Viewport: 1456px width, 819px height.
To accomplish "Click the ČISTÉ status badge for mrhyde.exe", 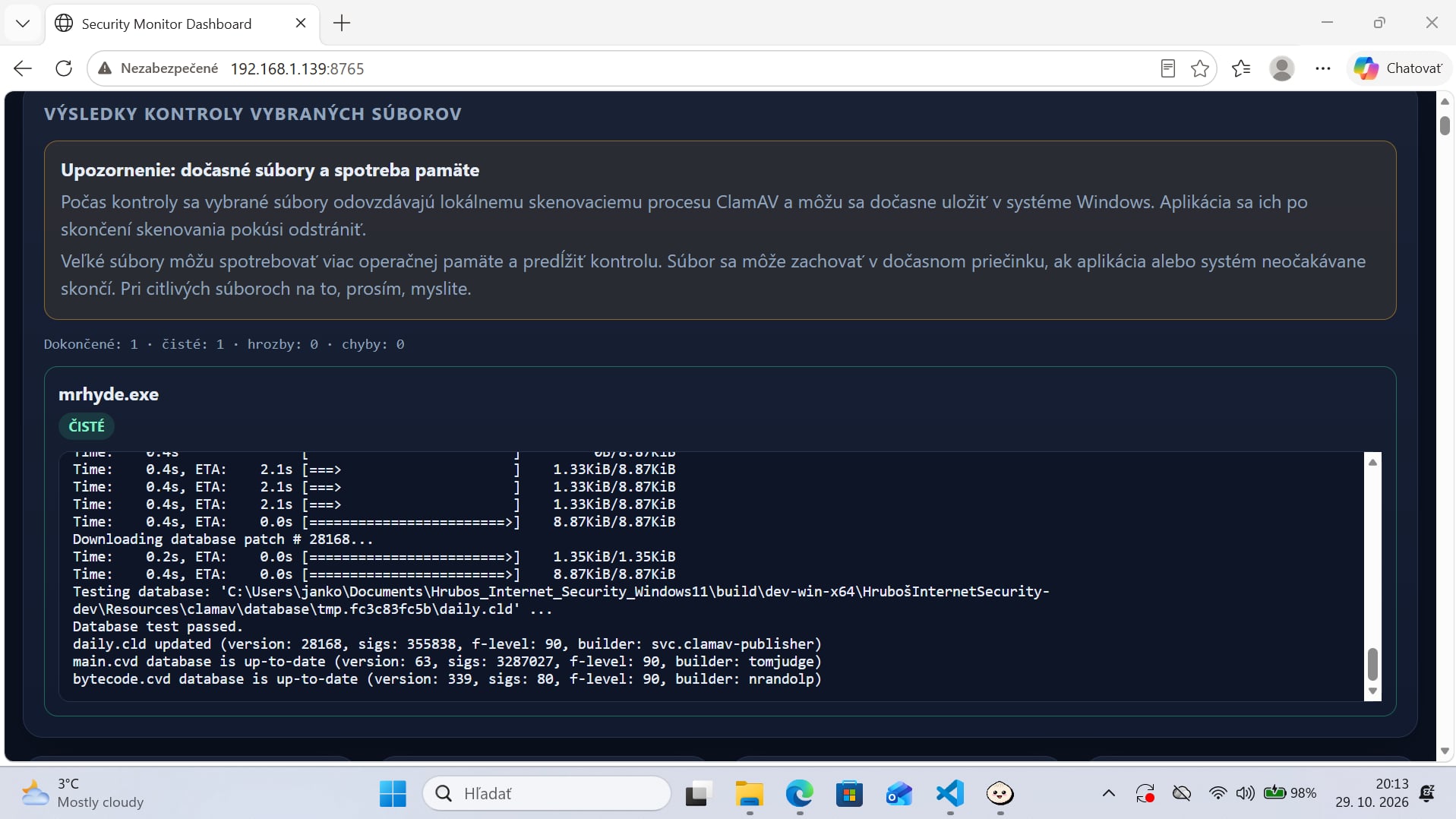I will click(x=87, y=426).
